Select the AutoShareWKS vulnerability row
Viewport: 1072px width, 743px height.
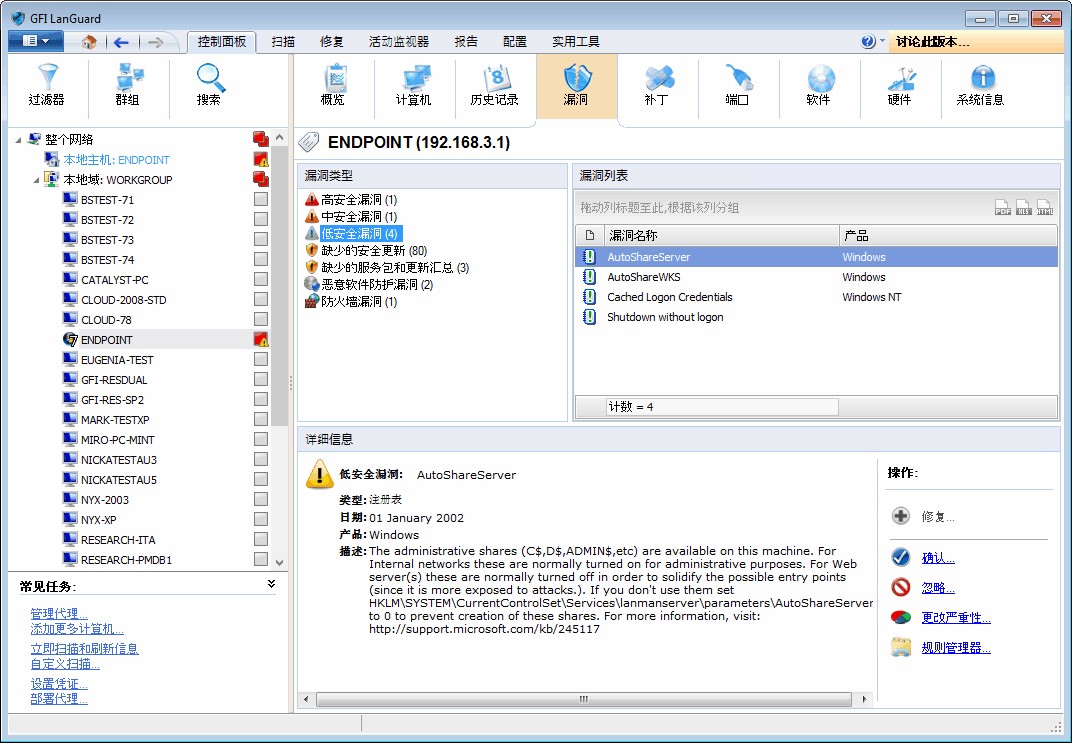point(816,277)
